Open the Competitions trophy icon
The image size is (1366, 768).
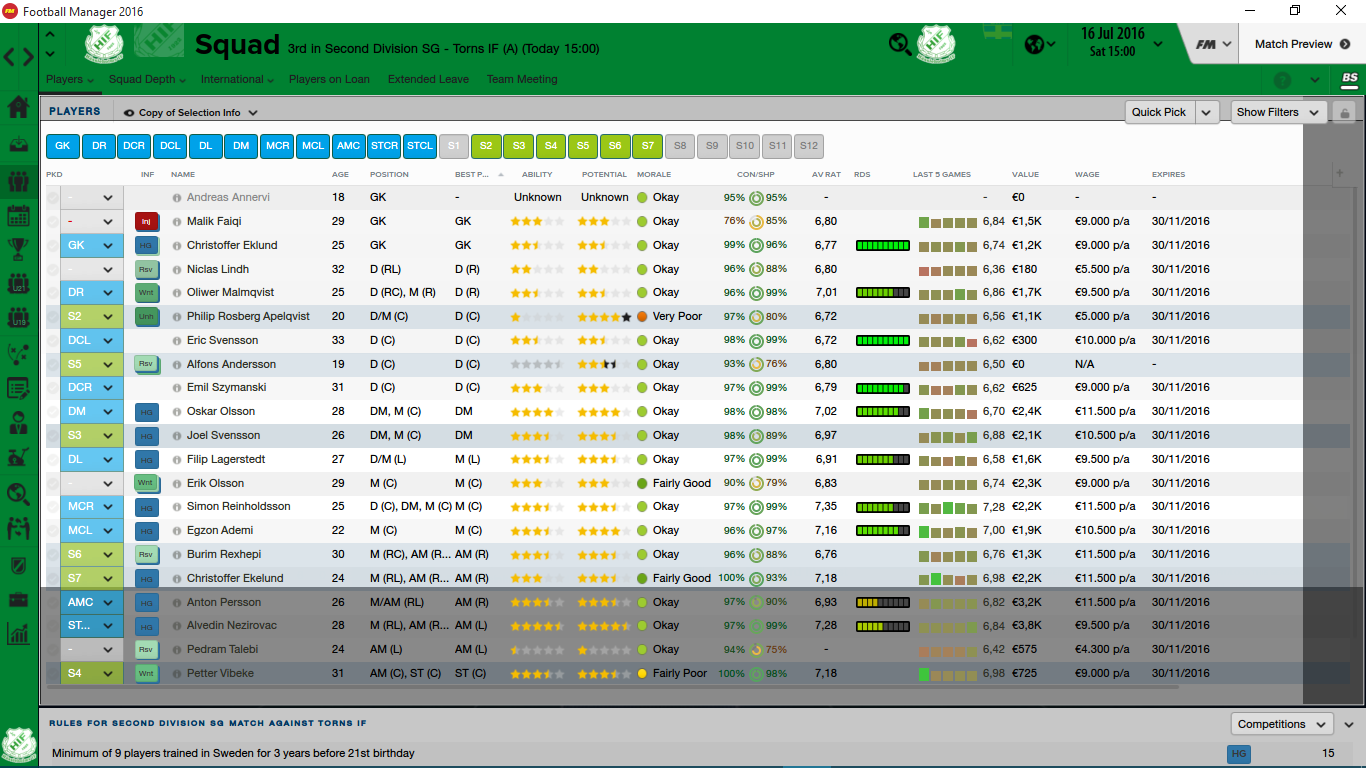point(18,250)
